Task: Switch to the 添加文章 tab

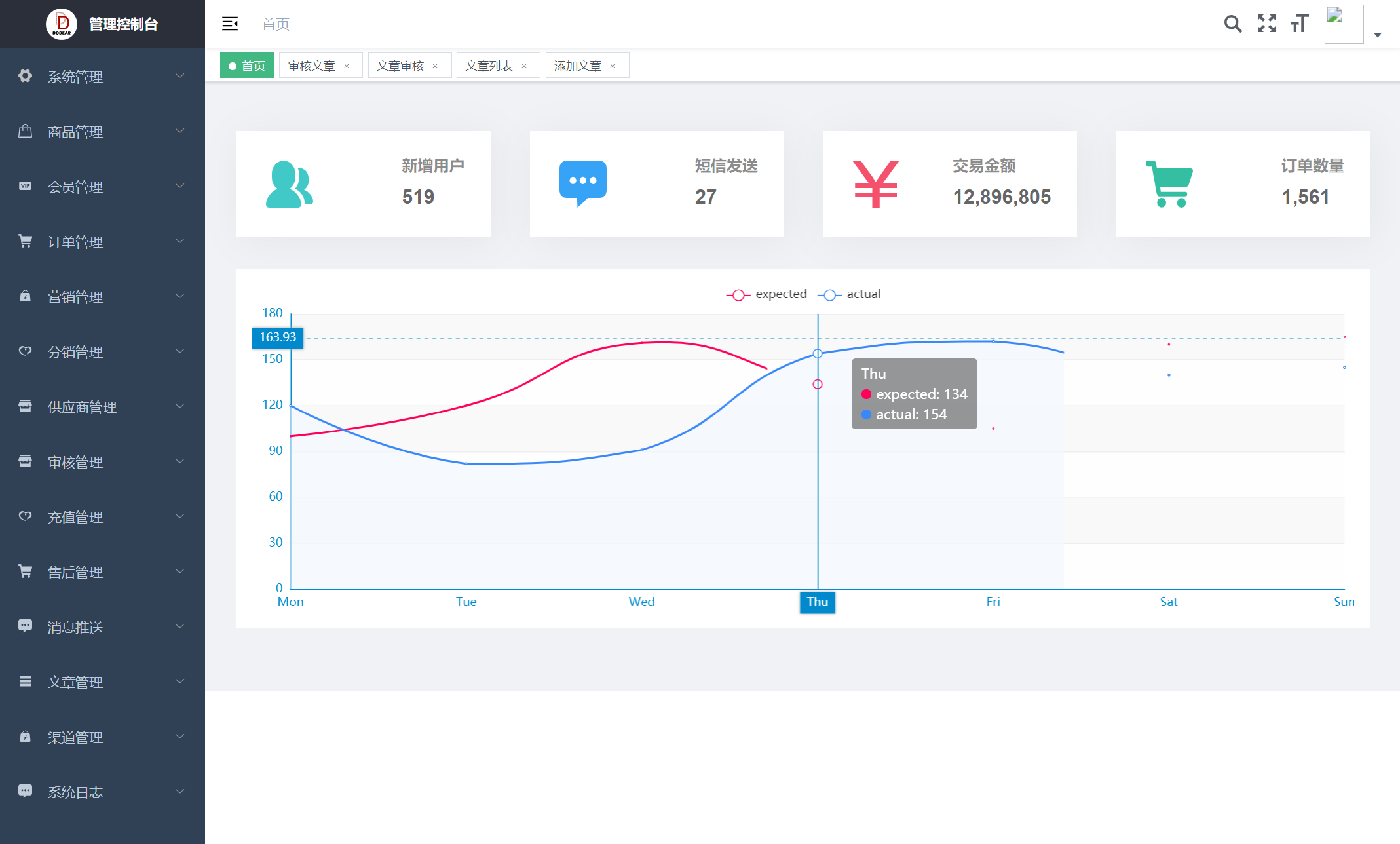Action: 577,66
